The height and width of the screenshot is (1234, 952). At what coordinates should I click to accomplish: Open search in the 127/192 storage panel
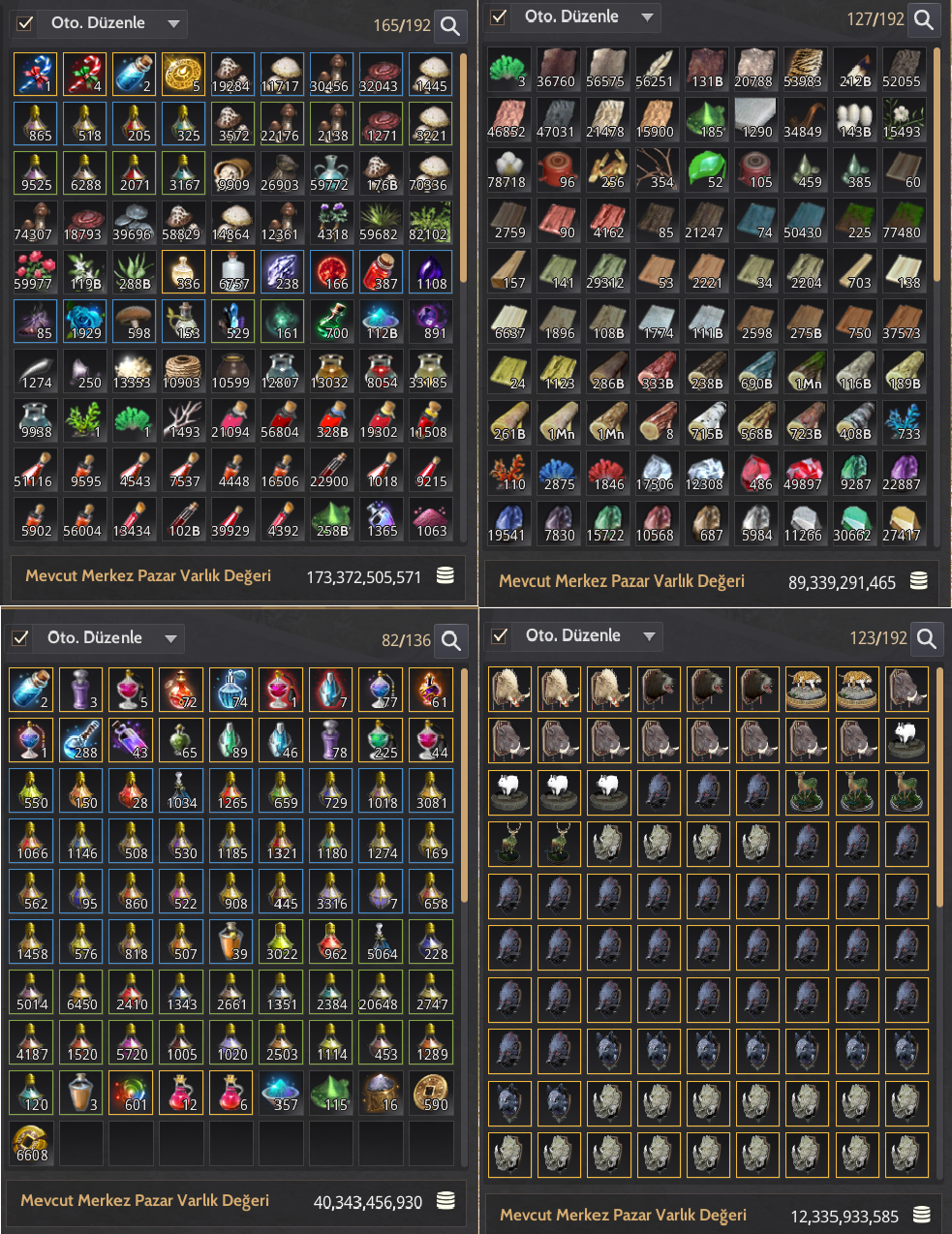tap(924, 19)
